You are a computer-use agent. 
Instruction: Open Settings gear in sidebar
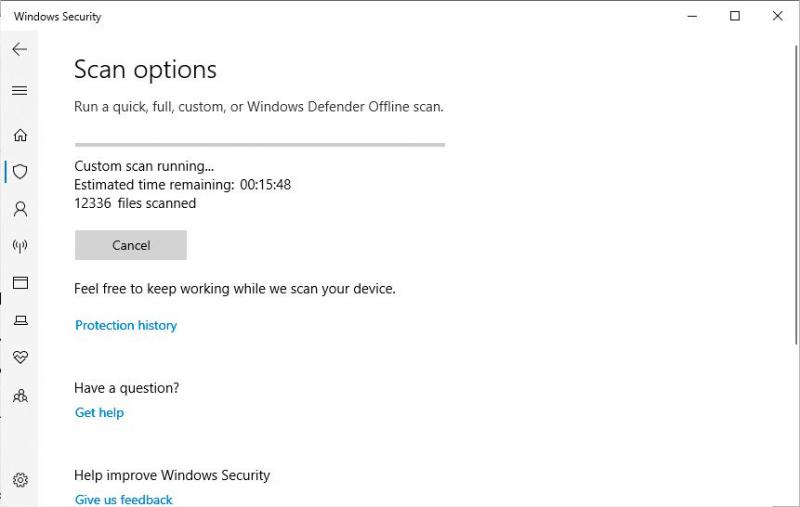coord(20,481)
